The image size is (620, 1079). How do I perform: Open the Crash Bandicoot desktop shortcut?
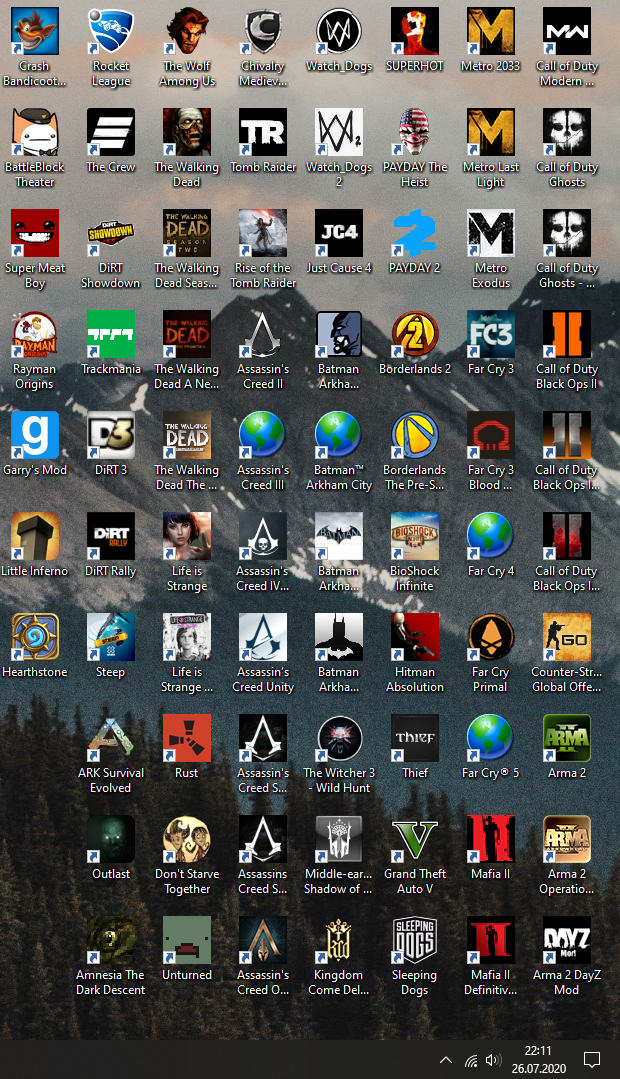click(x=34, y=31)
